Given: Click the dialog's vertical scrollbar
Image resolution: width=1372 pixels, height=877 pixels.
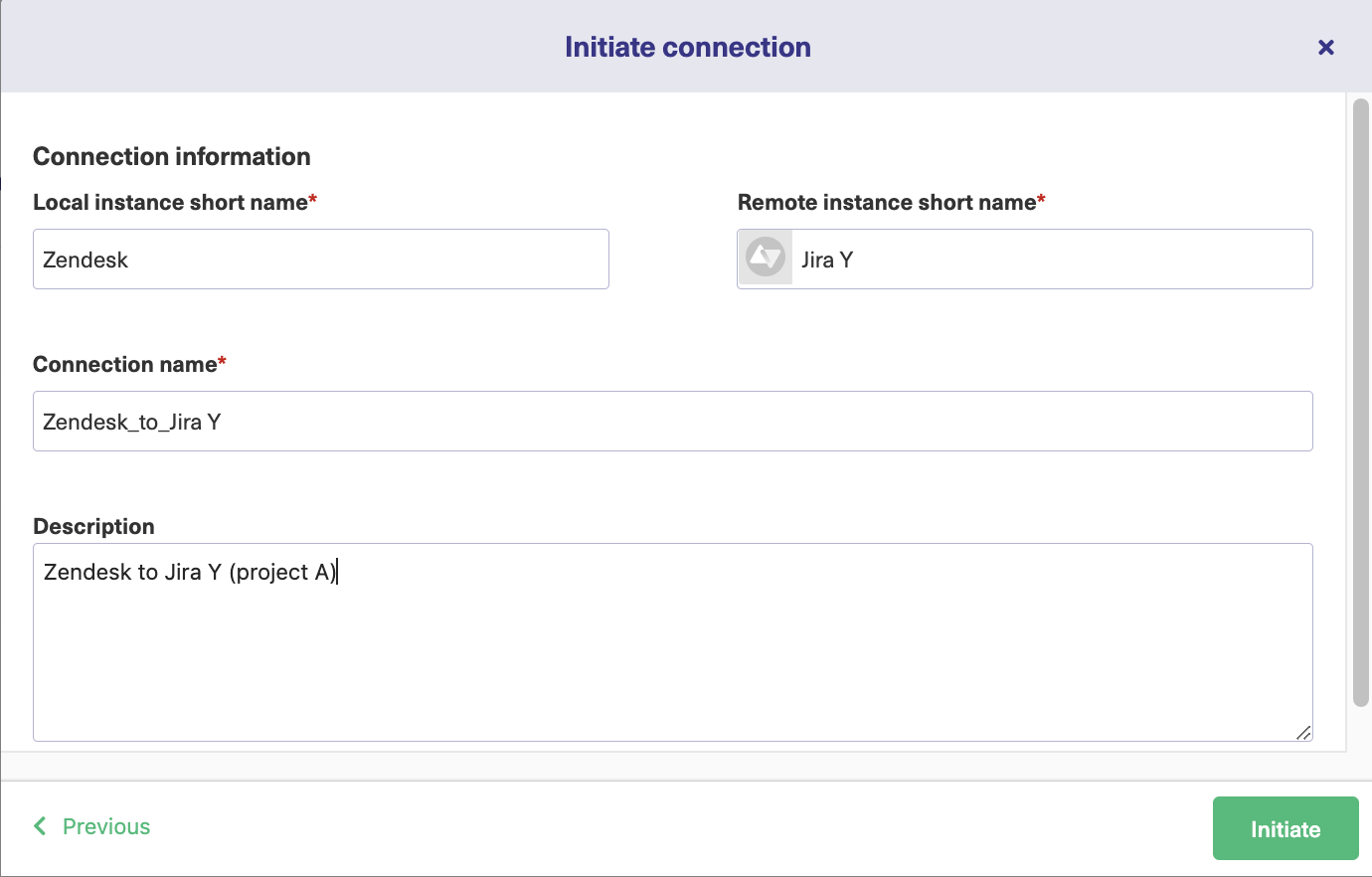Looking at the screenshot, I should coord(1361,403).
